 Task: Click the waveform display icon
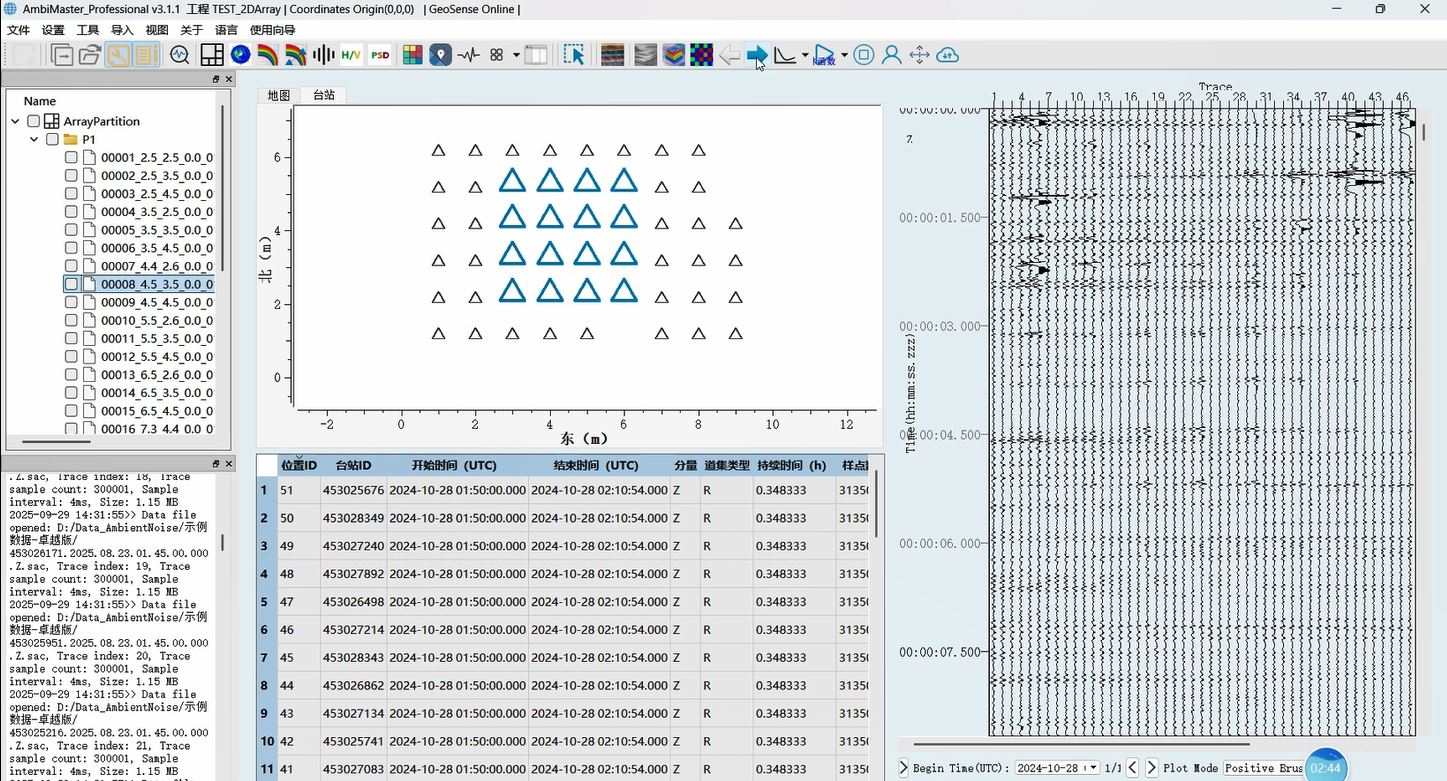(468, 55)
